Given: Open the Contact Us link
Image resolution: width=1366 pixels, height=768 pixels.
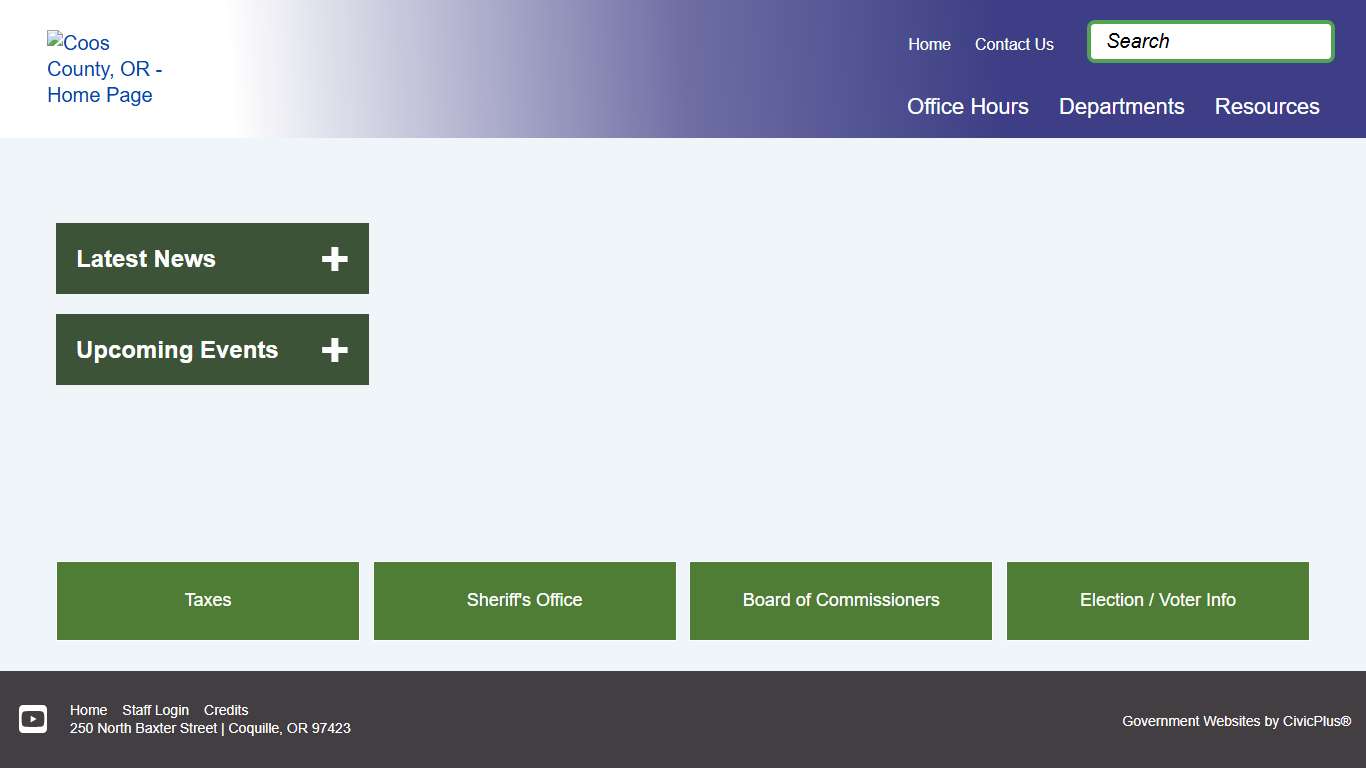Looking at the screenshot, I should coord(1014,44).
